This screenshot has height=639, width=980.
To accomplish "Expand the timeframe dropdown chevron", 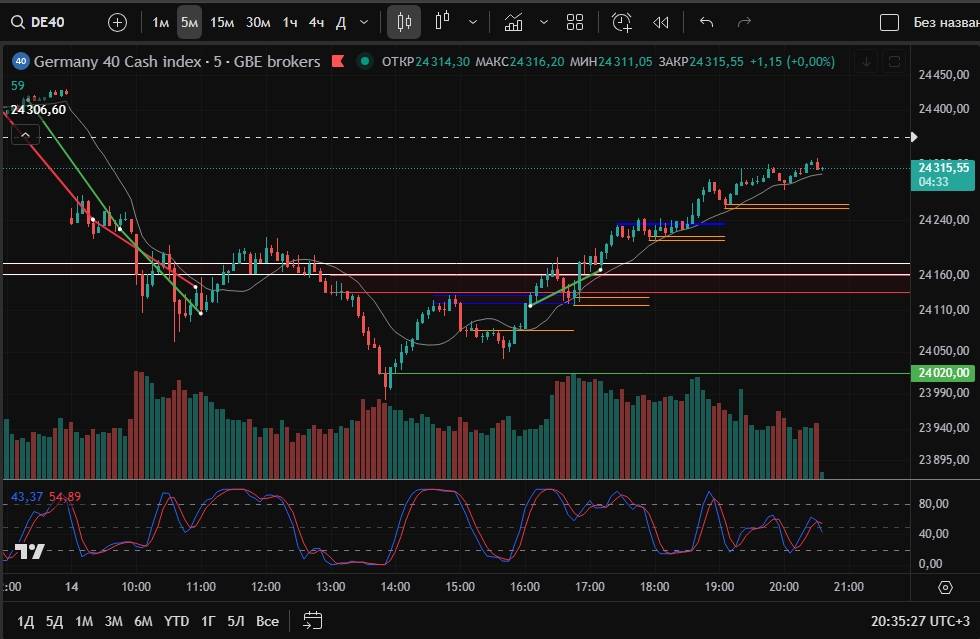I will coord(363,22).
